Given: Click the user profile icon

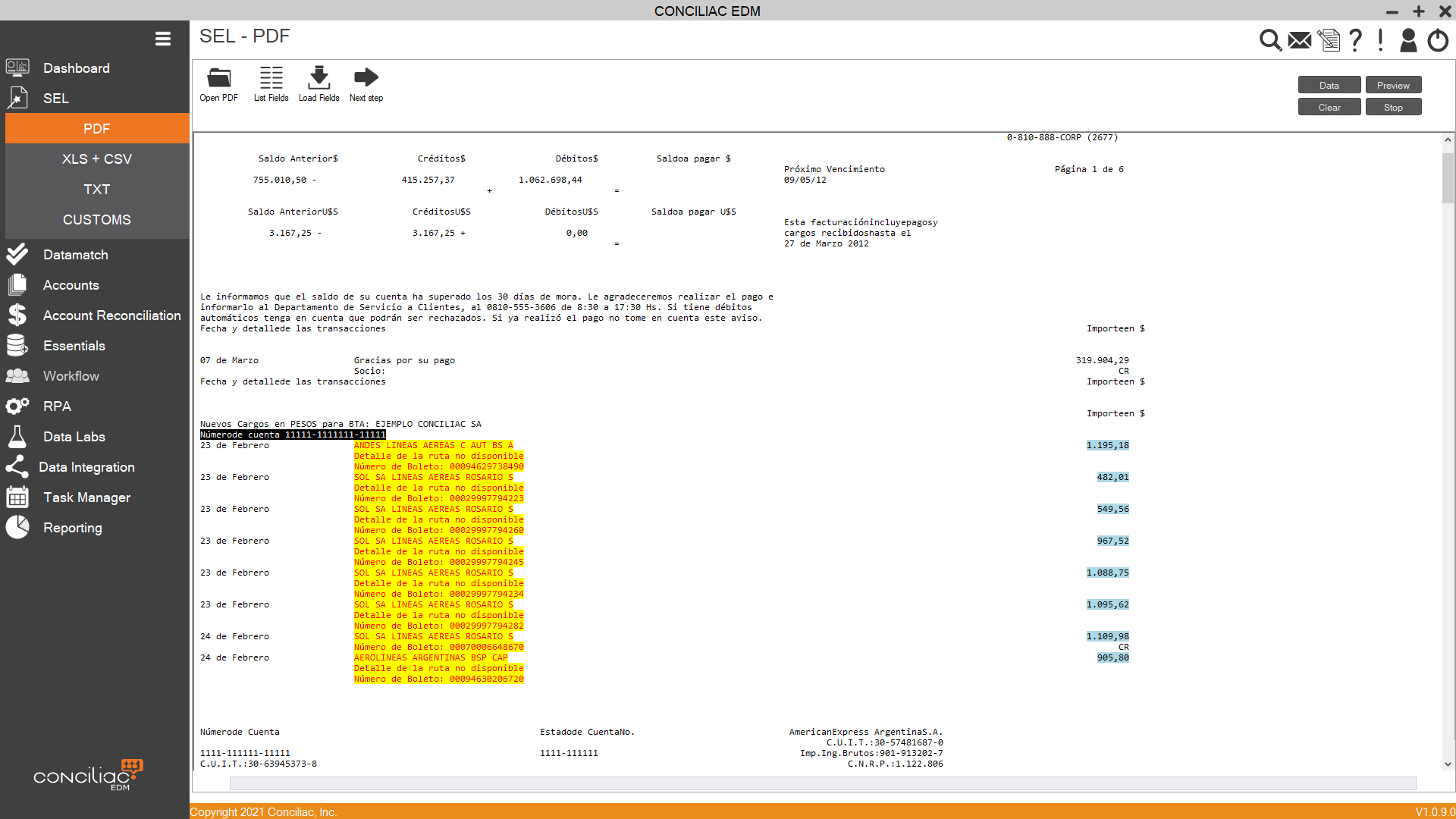Looking at the screenshot, I should pyautogui.click(x=1408, y=40).
